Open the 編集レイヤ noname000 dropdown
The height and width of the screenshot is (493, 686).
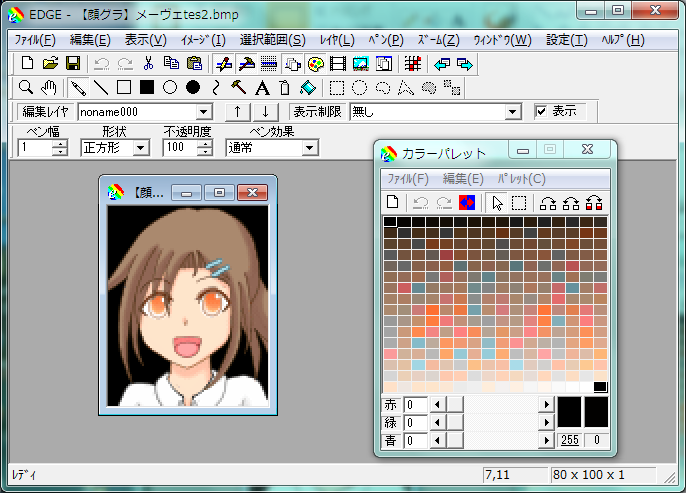203,112
